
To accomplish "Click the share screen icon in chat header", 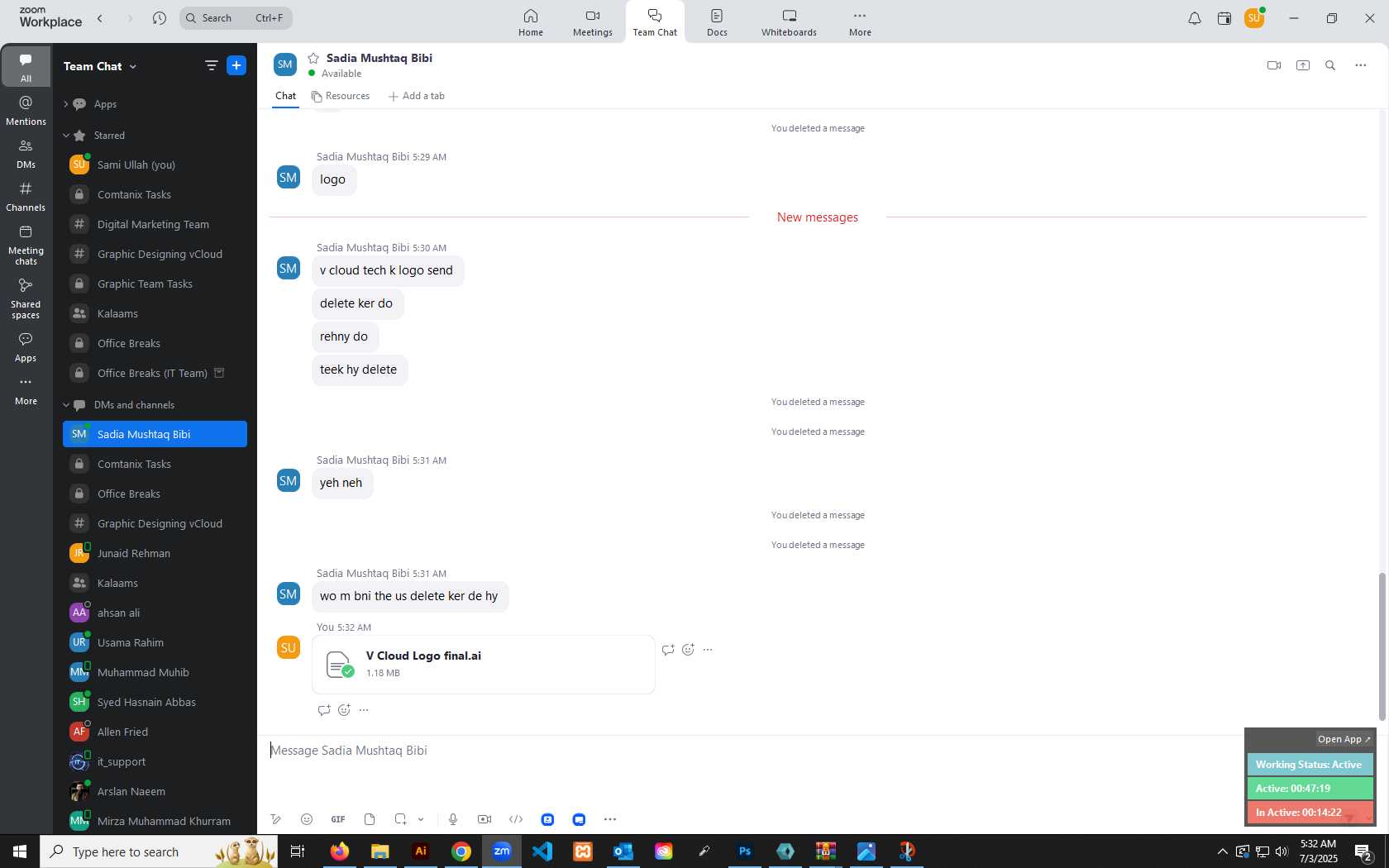I will [x=1303, y=65].
